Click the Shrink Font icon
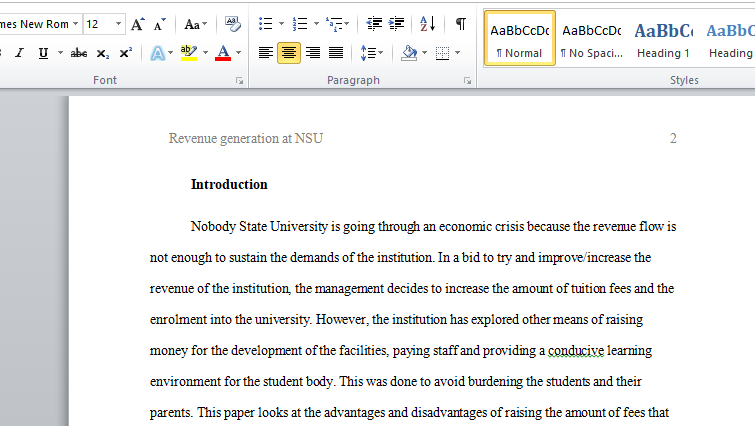The image size is (755, 426). click(159, 24)
